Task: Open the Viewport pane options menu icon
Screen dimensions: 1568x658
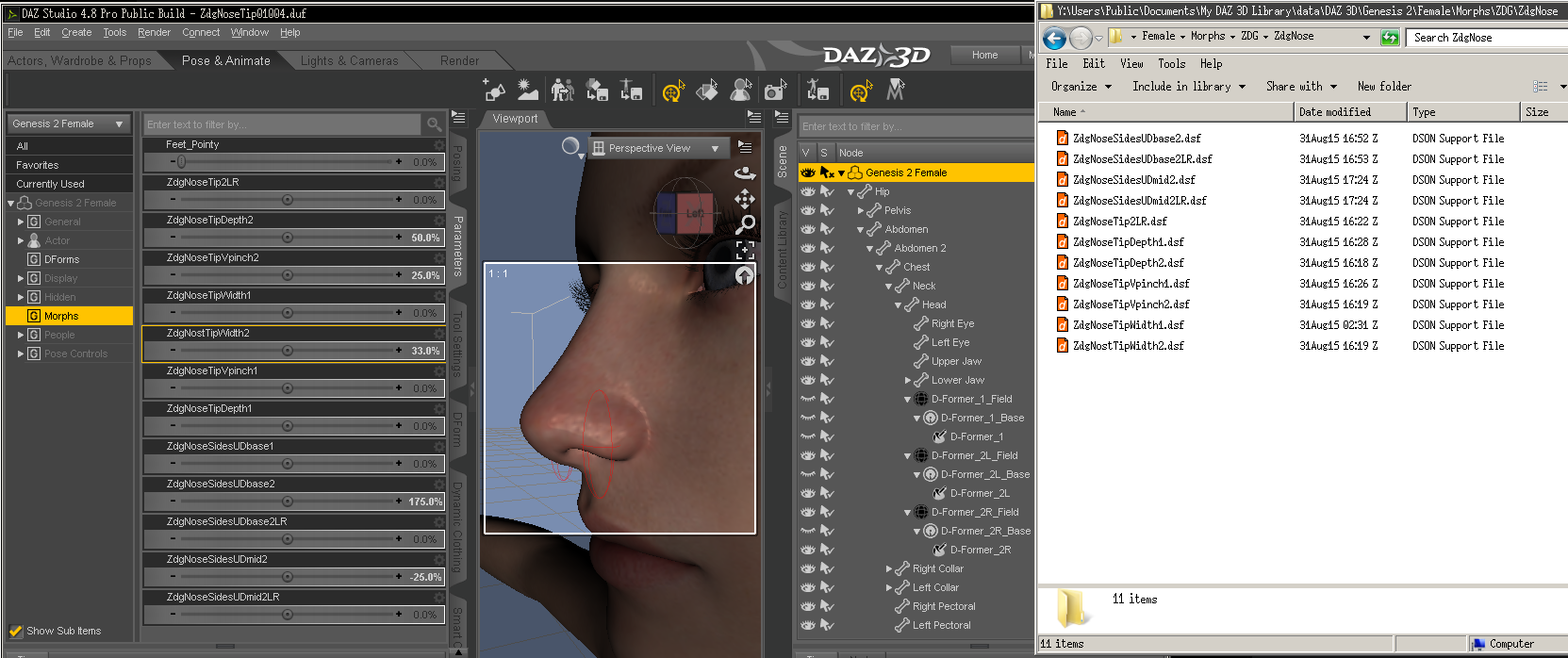Action: point(754,118)
